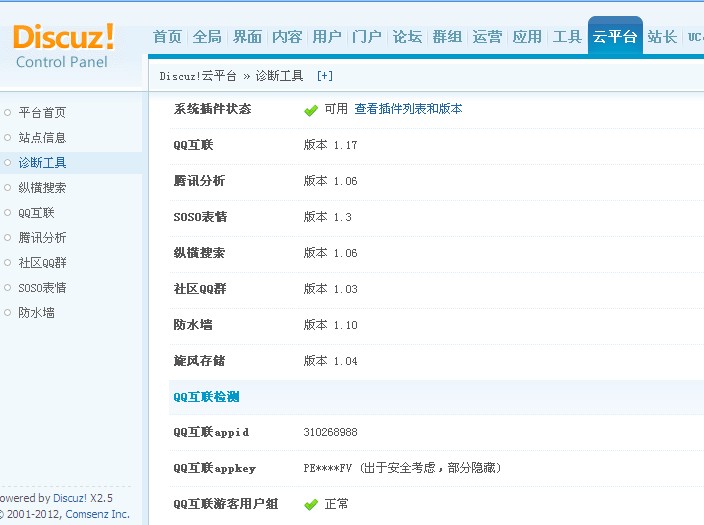The height and width of the screenshot is (525, 704).
Task: Open 防水墙 in the sidebar
Action: point(36,313)
